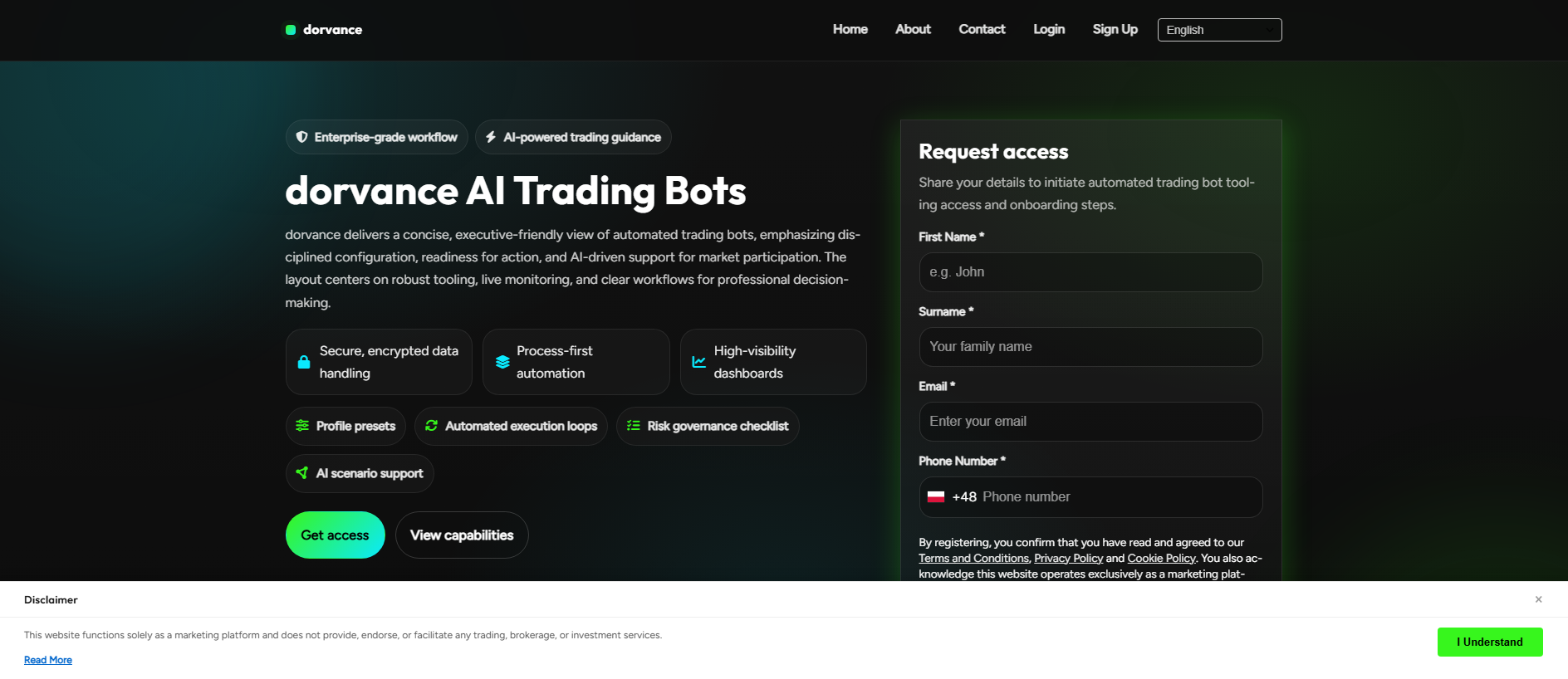Click the layers icon for Process-first automation
1568x679 pixels.
[502, 362]
